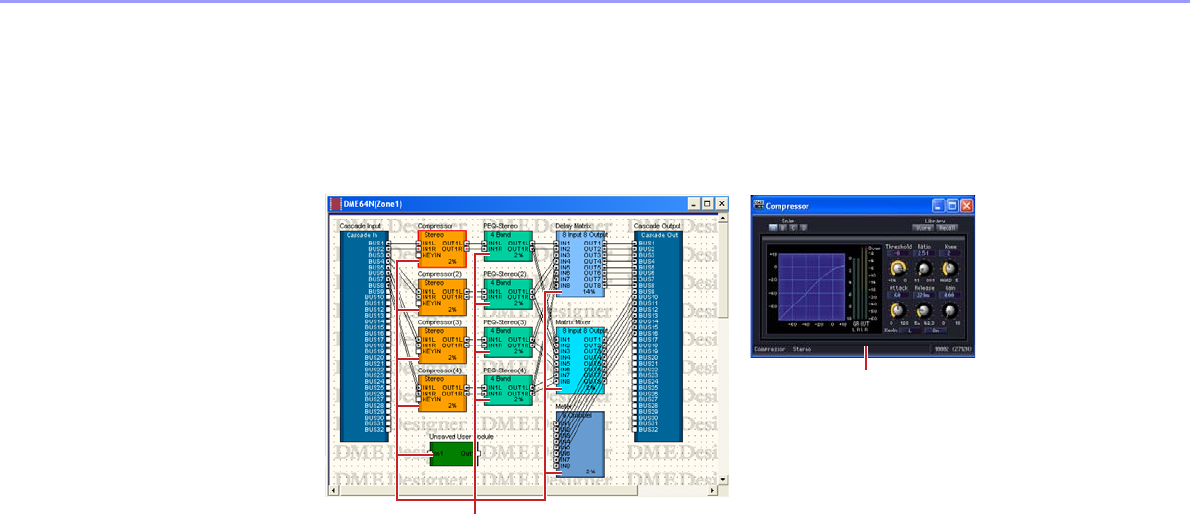
Task: Click the Library Recall button
Action: [947, 228]
